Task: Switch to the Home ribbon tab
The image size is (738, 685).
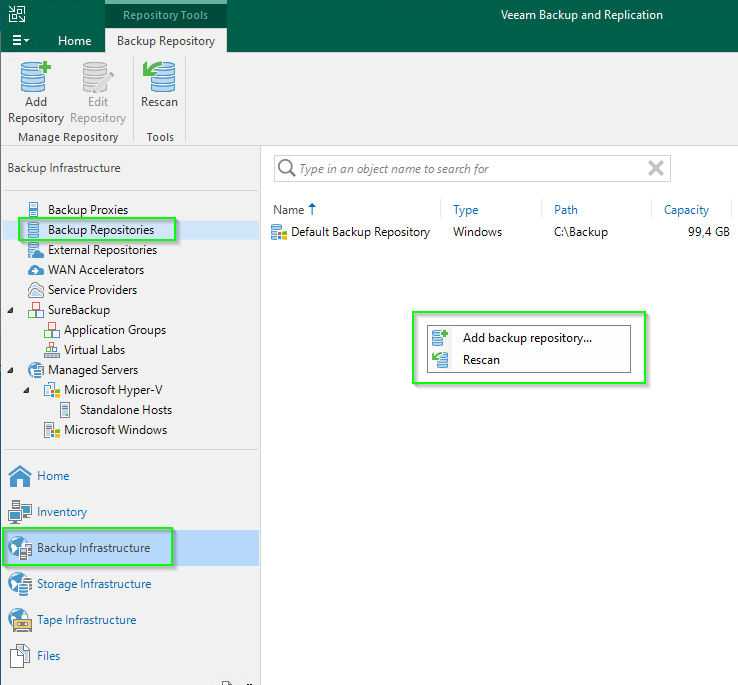Action: pyautogui.click(x=74, y=41)
